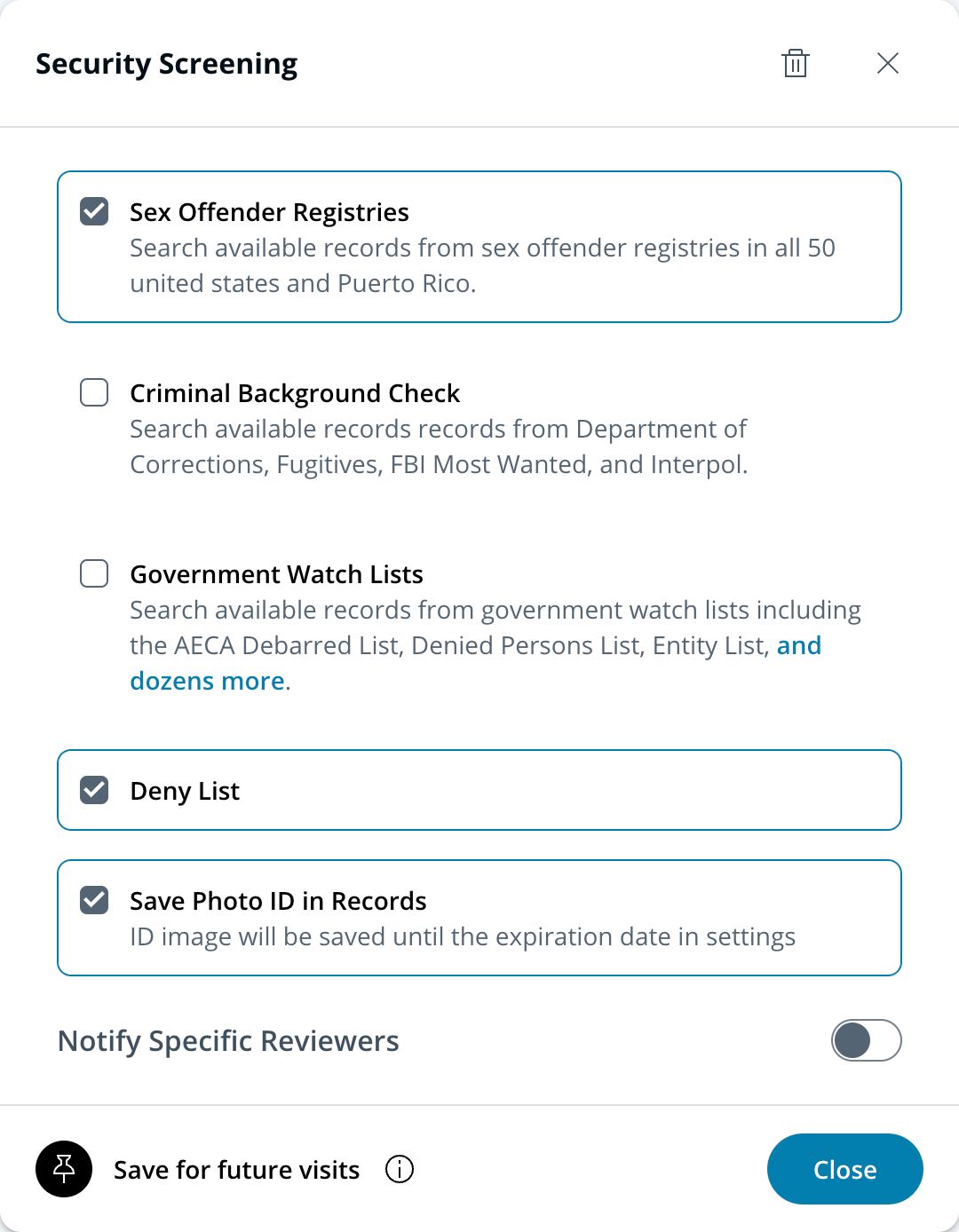
Task: Click the ID image expiration description text
Action: click(x=462, y=936)
